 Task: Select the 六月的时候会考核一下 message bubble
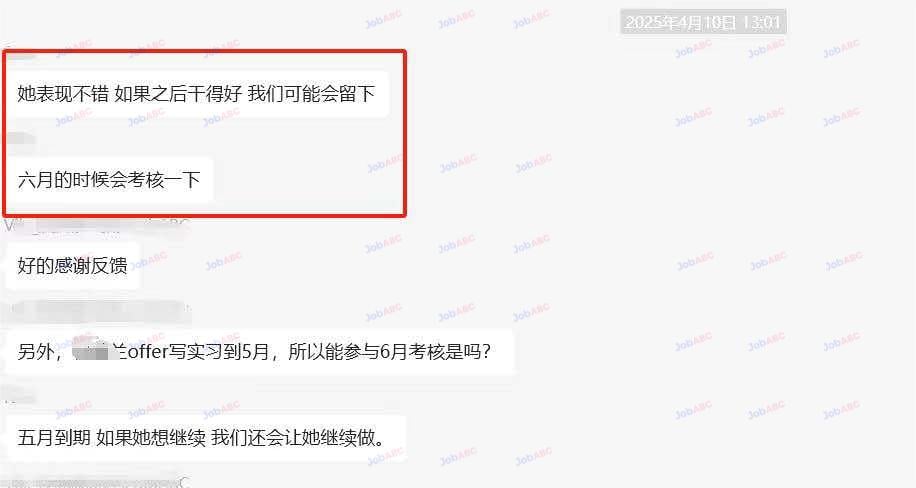109,180
